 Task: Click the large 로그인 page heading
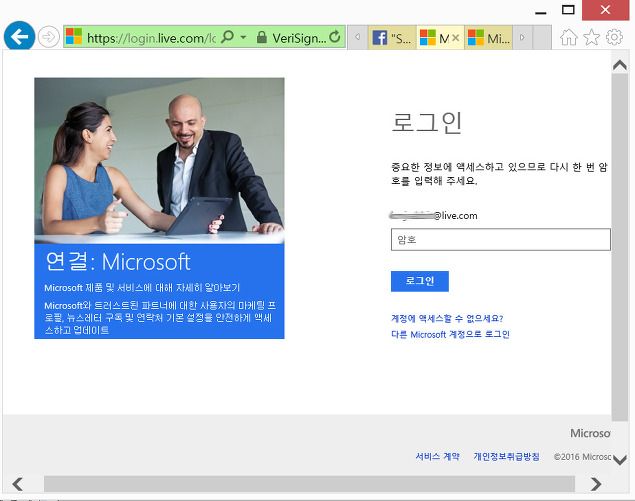point(426,123)
